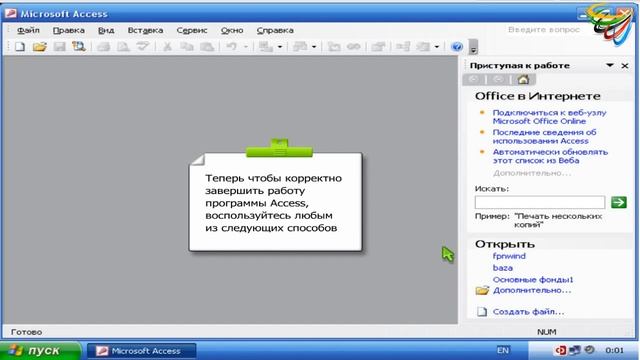Click the Microsoft Access taskbar button
The height and width of the screenshot is (360, 640).
click(142, 351)
